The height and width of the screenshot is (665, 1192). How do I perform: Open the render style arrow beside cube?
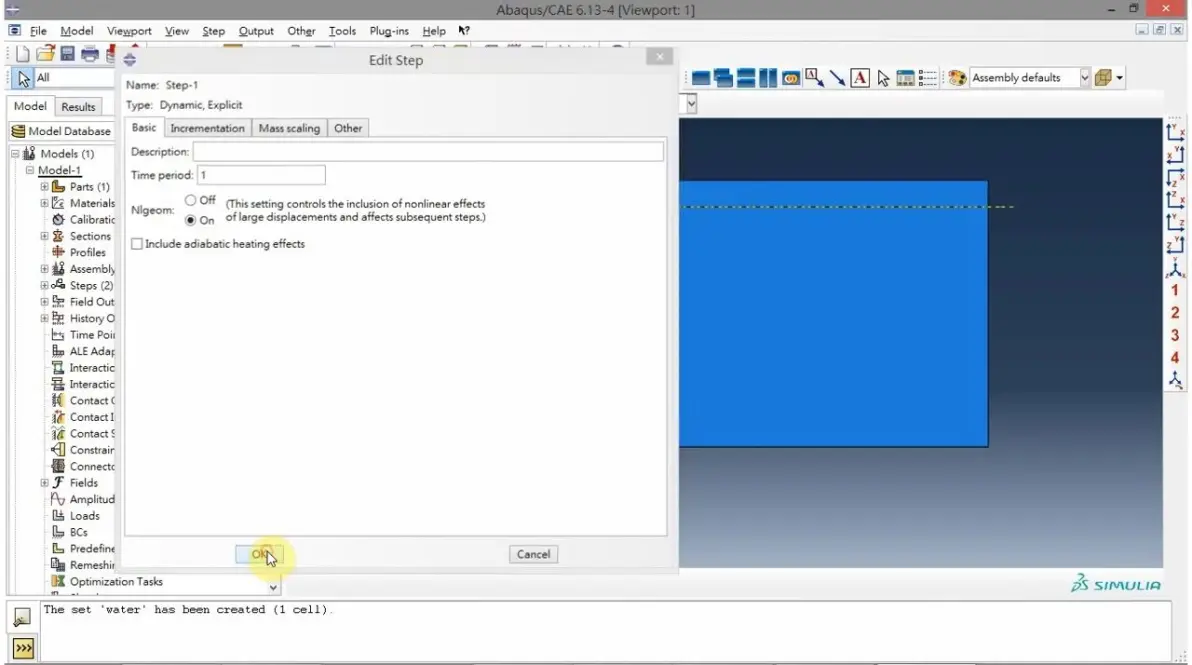click(1120, 78)
